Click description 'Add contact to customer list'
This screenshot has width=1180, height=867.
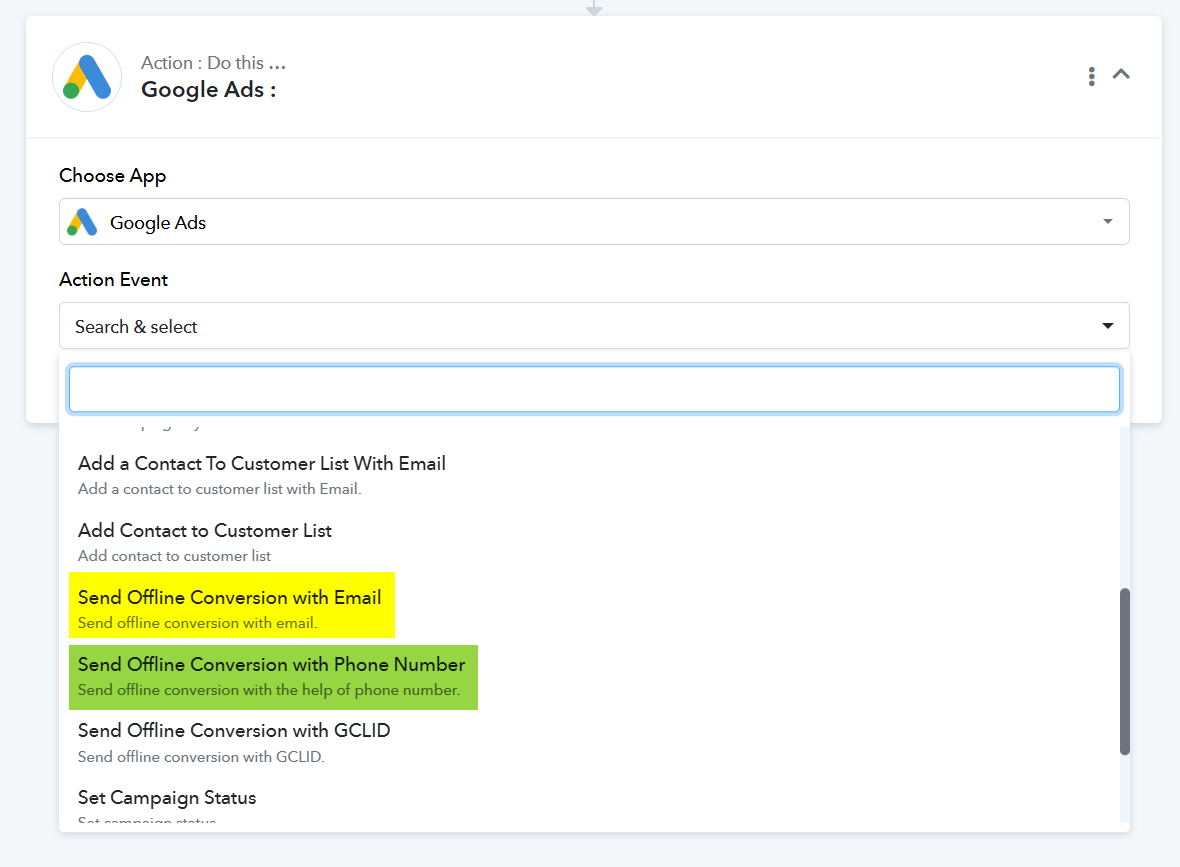pos(175,555)
